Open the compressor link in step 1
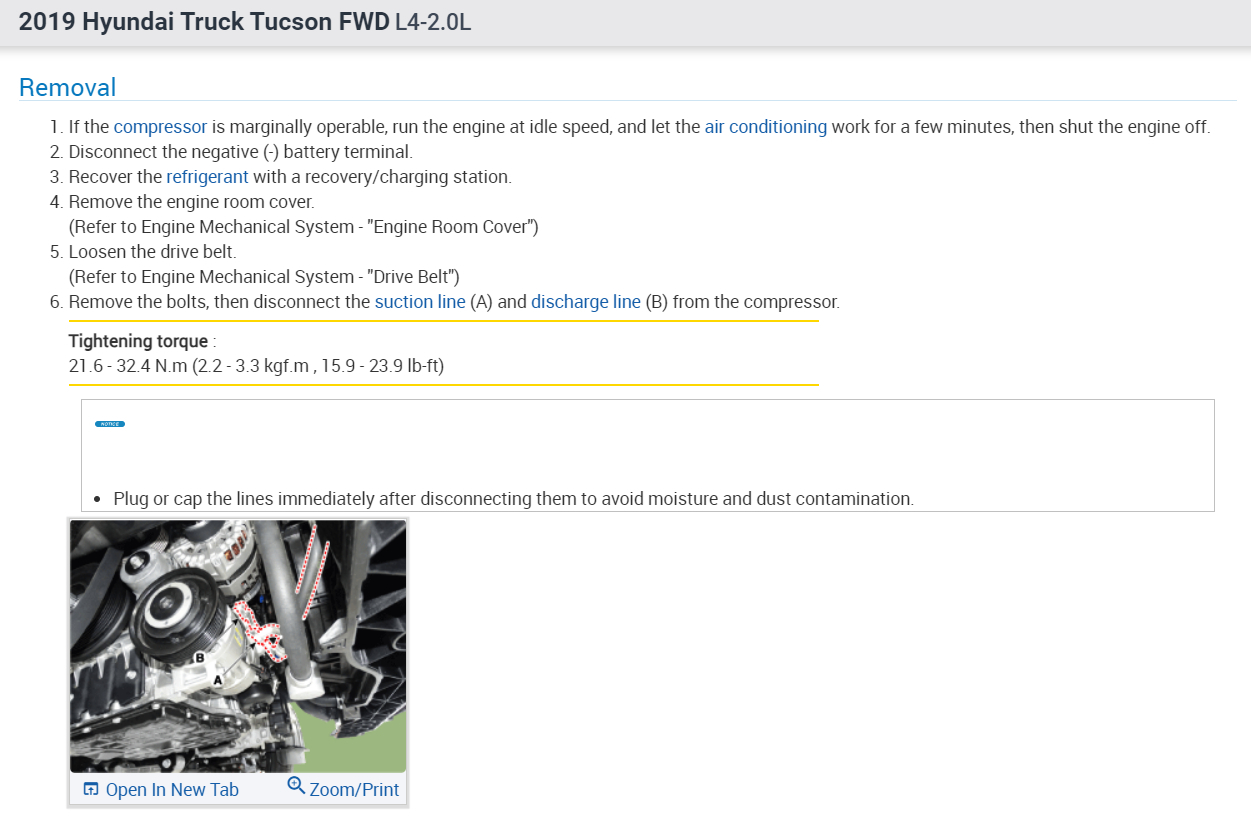 [160, 127]
